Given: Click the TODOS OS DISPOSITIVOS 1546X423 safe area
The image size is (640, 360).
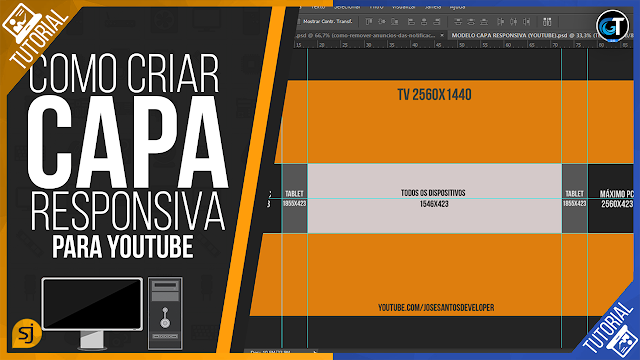Looking at the screenshot, I should (x=434, y=198).
